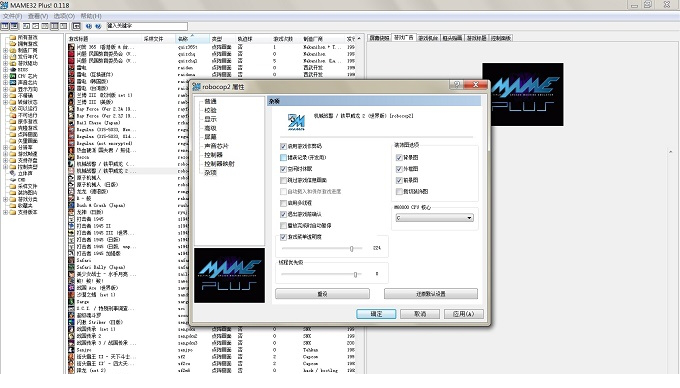Toggle the folder list toolbar button
Screen dimensions: 680x388
5,26
